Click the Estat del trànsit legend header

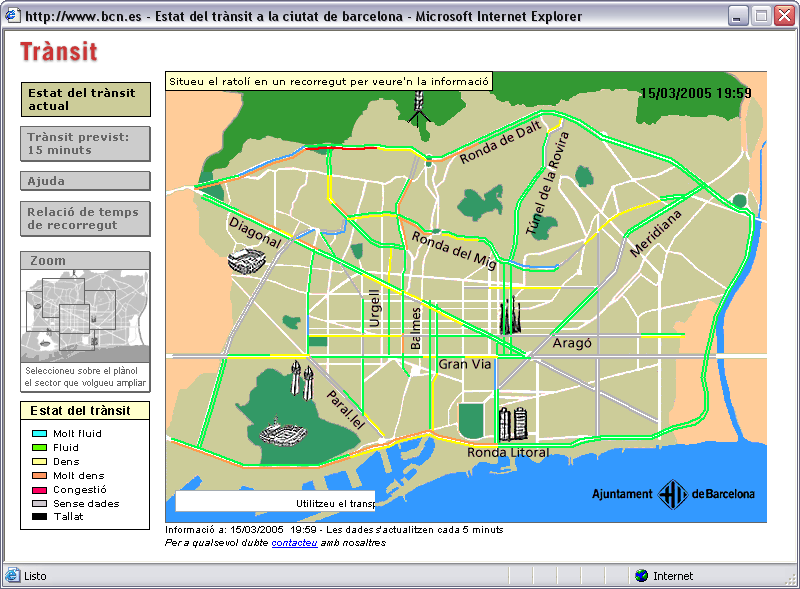[x=85, y=410]
